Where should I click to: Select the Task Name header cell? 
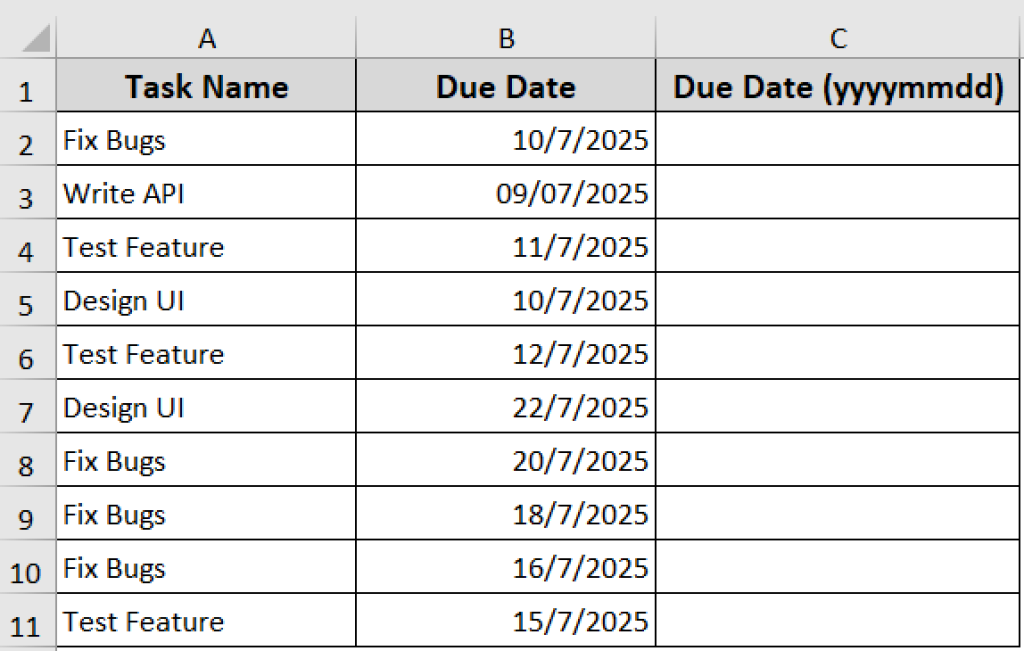(207, 86)
